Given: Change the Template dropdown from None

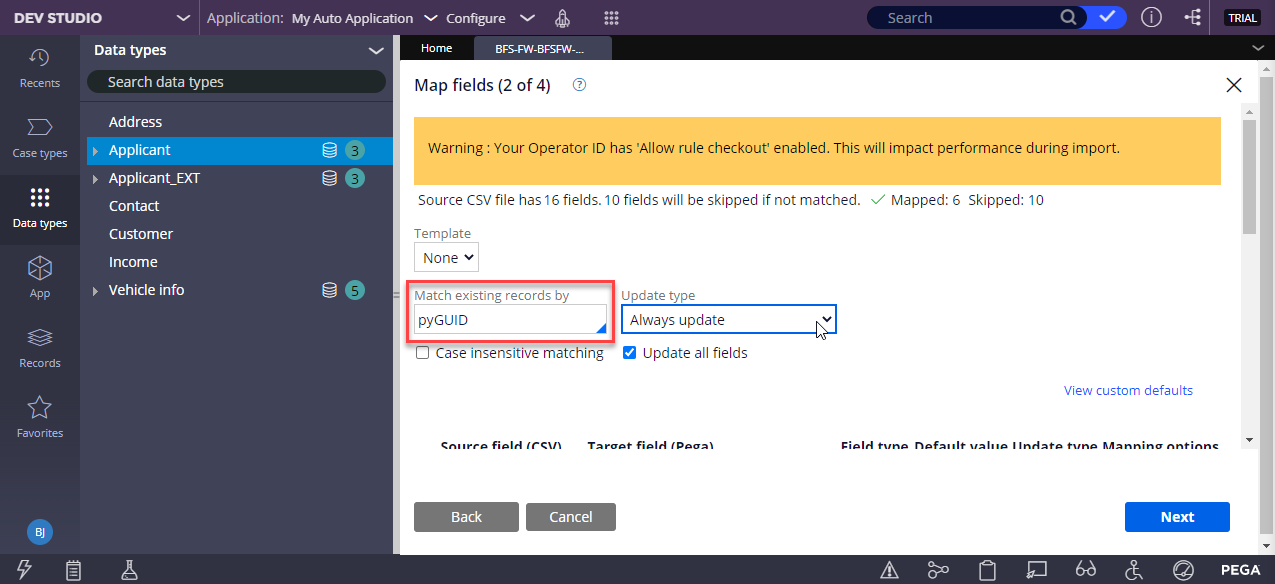Looking at the screenshot, I should (446, 257).
